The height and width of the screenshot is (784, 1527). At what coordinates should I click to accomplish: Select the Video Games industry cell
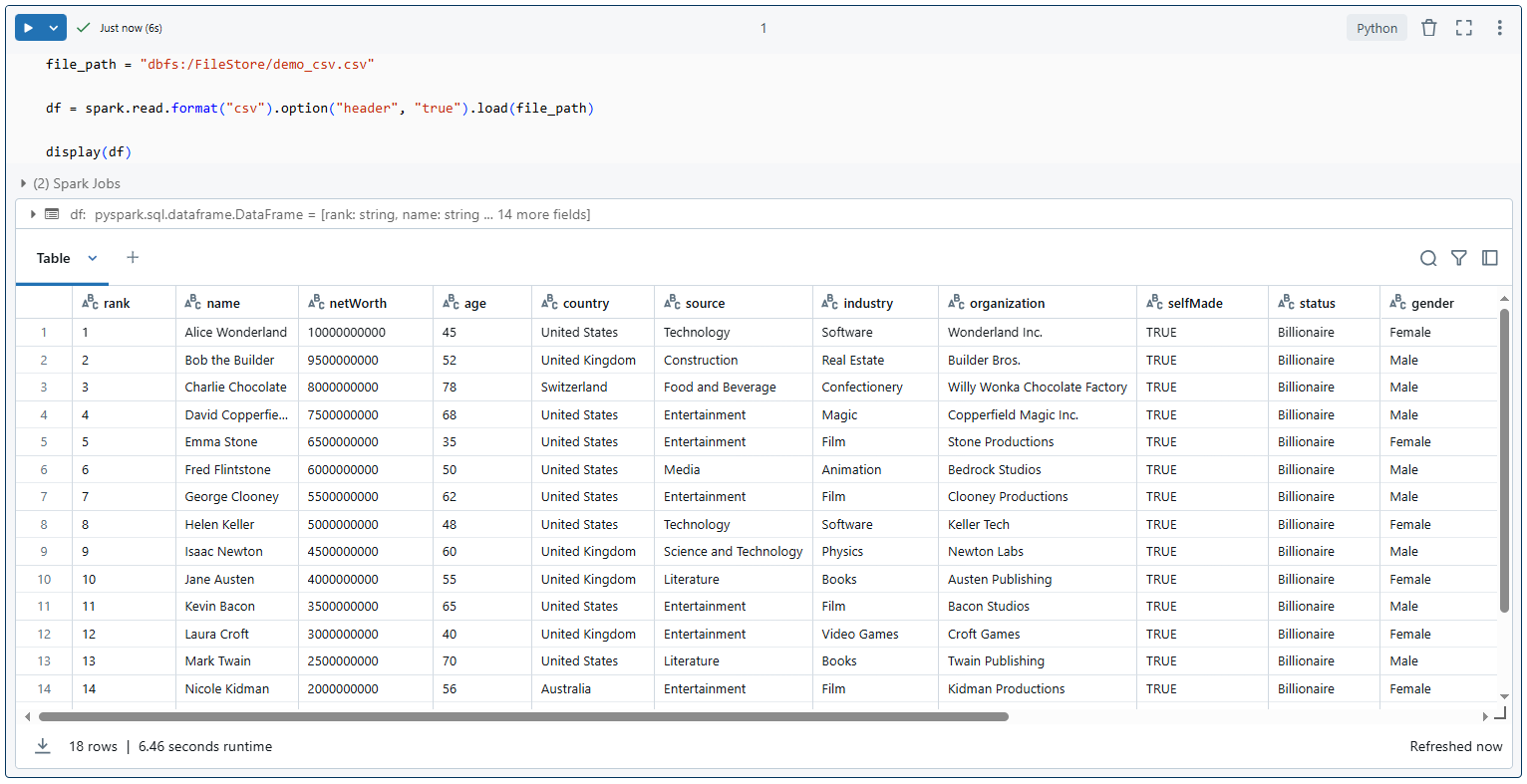coord(875,634)
